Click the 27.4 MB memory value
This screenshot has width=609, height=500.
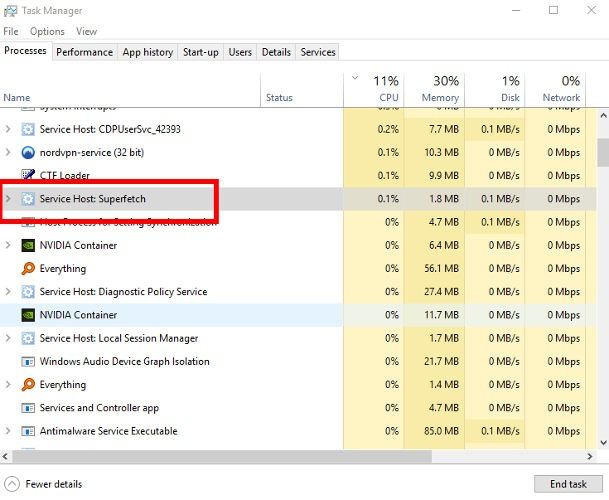[441, 292]
